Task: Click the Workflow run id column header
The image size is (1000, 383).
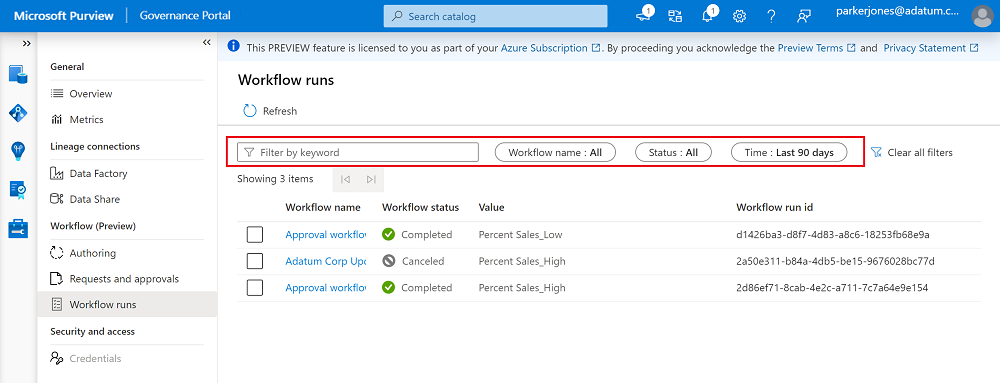Action: tap(774, 207)
